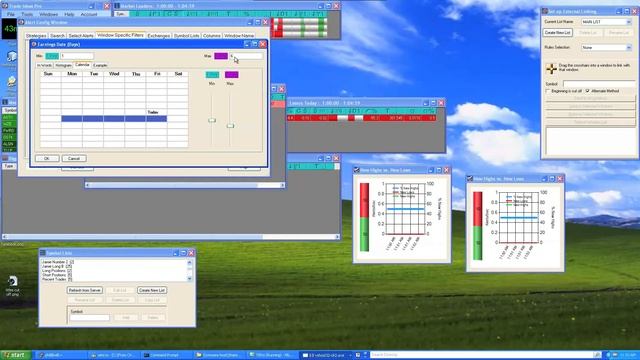Click the Market Leaders window title icon
Screen dimensions: 640x360
pos(117,6)
